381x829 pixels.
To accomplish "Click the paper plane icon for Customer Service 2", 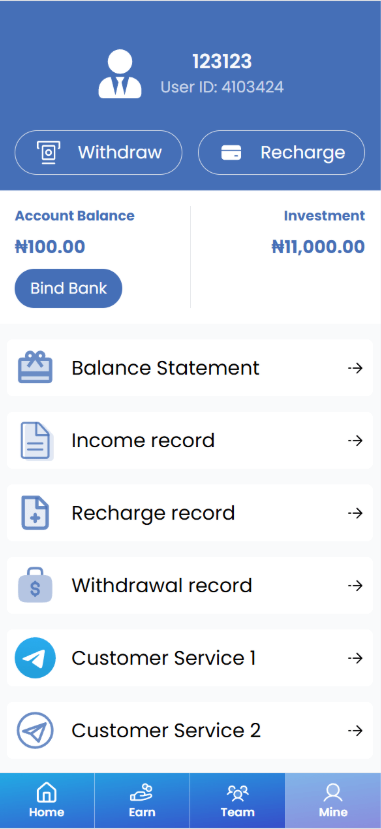I will [x=35, y=730].
